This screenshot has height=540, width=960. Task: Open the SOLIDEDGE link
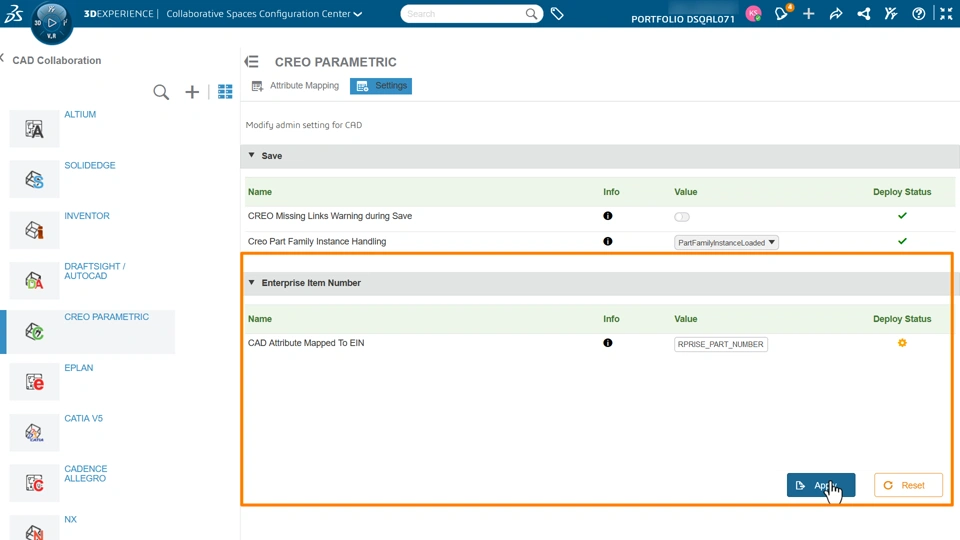(x=90, y=165)
